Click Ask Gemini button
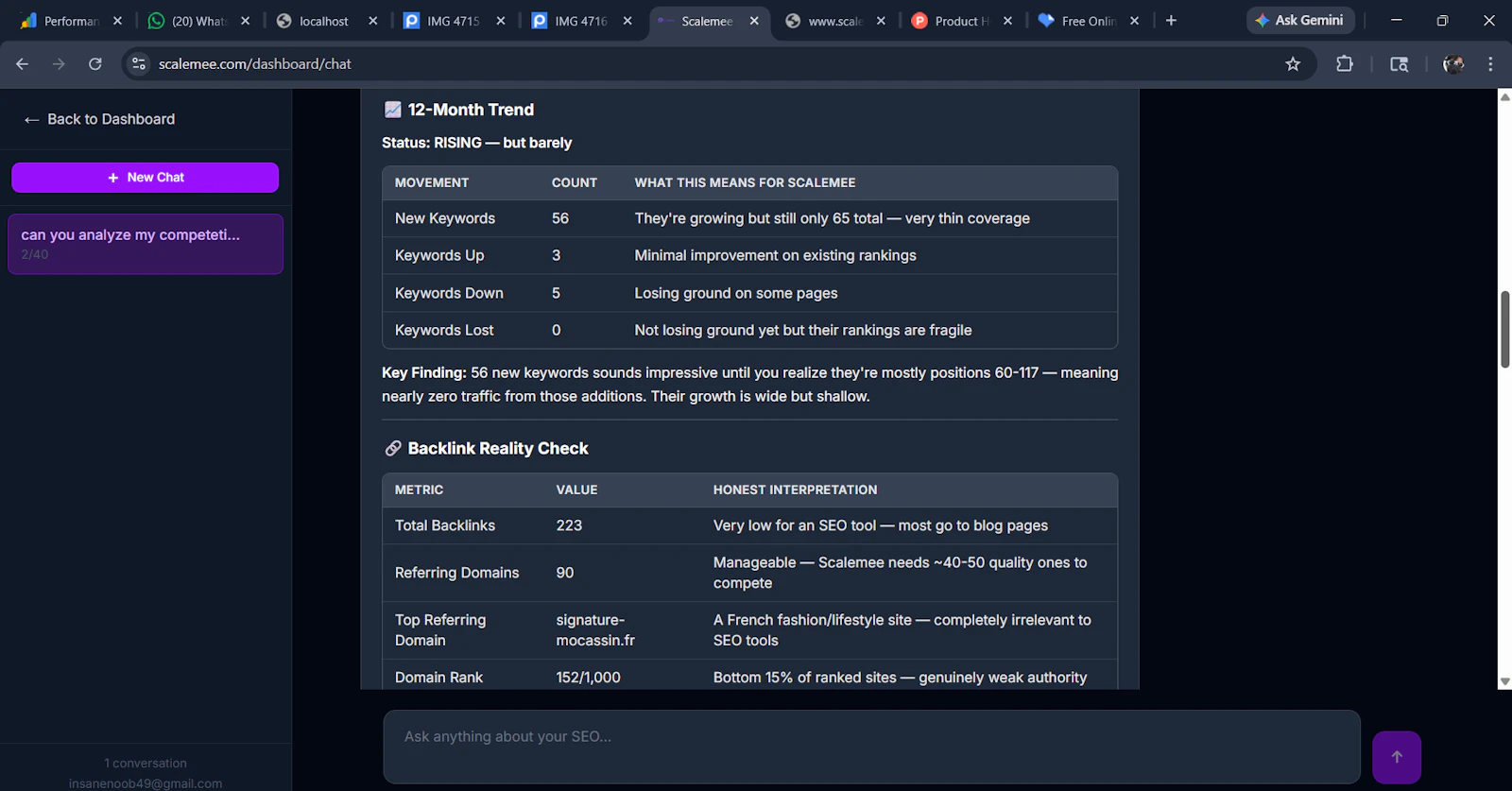This screenshot has height=791, width=1512. click(x=1299, y=20)
